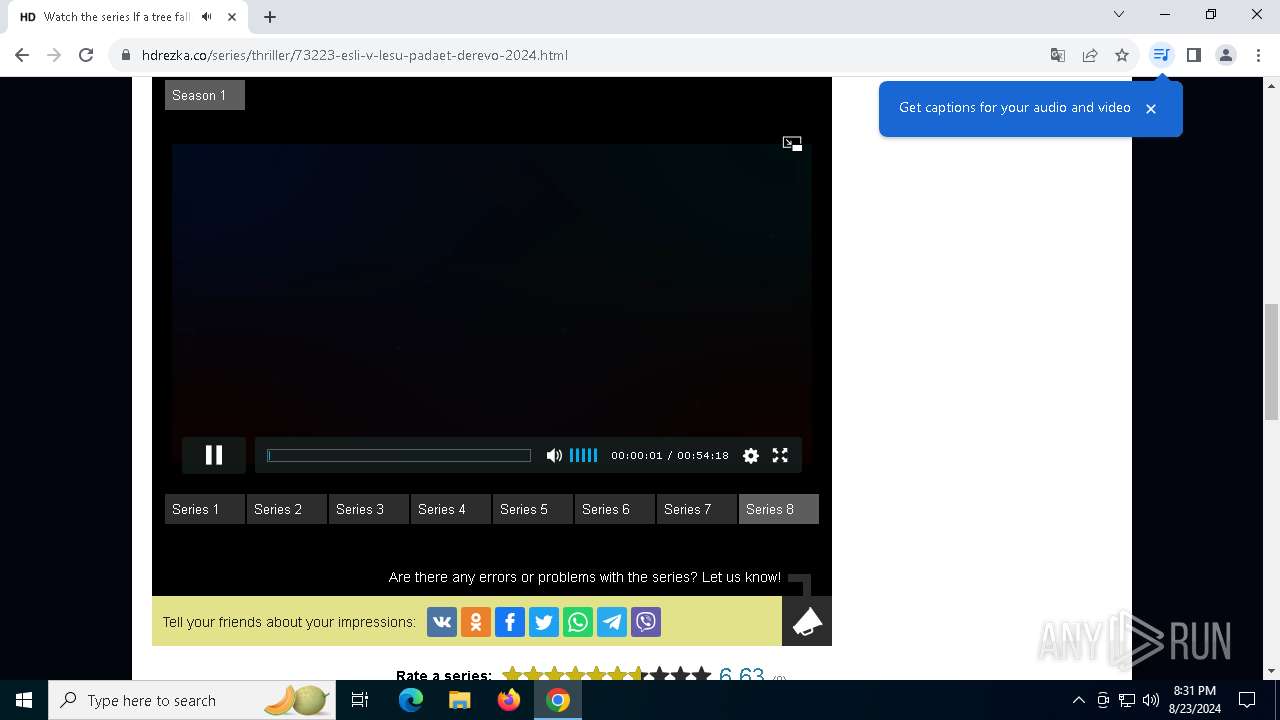The image size is (1280, 720).
Task: Pause the video playback
Action: pos(214,455)
